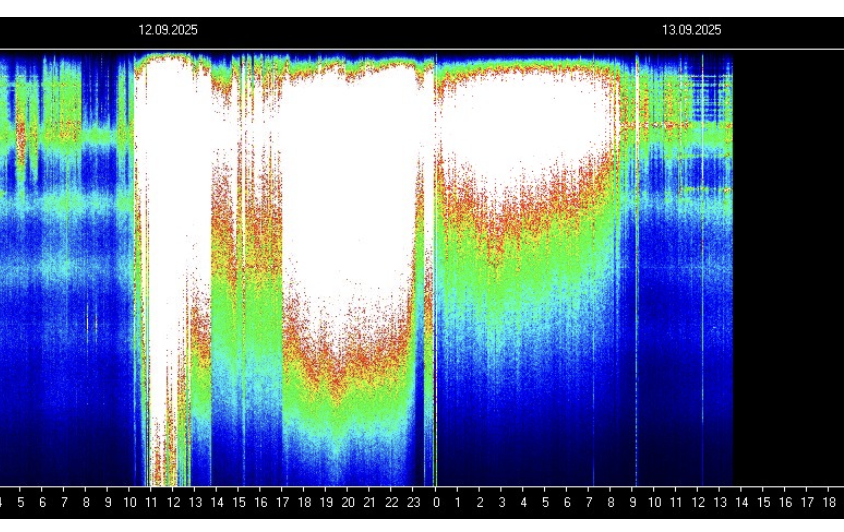Choose hour 14 after data ends
Viewport: 844px width, 532px height.
click(x=742, y=502)
